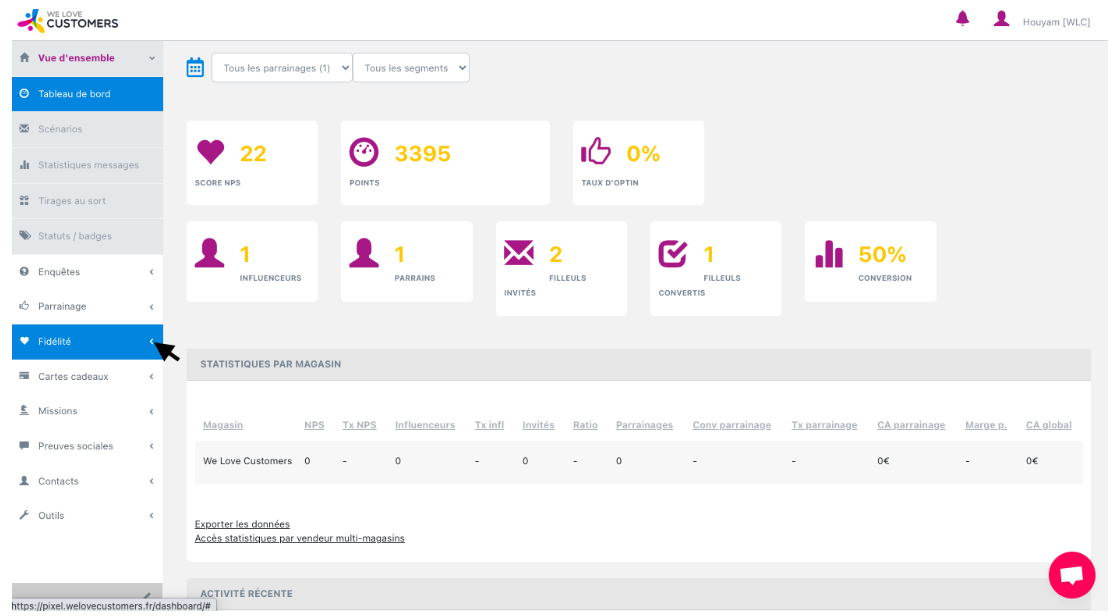Go to Statistiques messages

(x=88, y=165)
